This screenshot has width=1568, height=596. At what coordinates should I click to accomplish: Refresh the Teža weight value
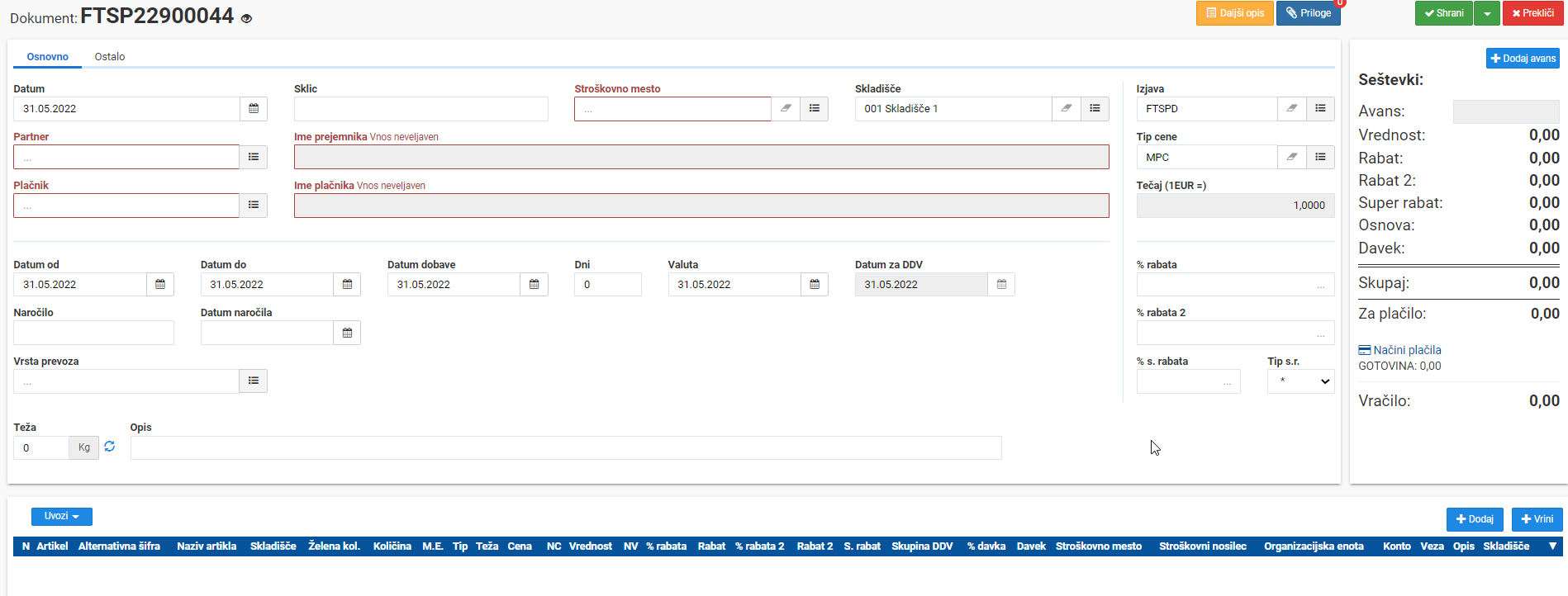click(x=109, y=447)
